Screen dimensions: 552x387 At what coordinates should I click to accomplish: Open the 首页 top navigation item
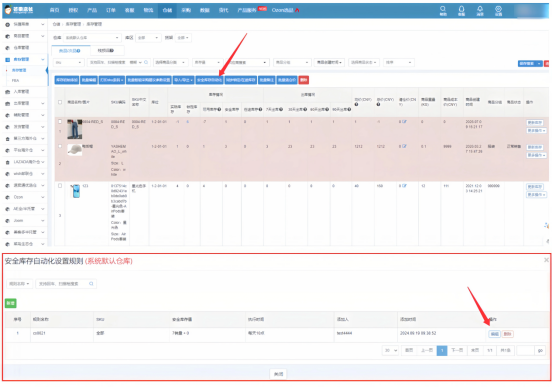click(54, 10)
